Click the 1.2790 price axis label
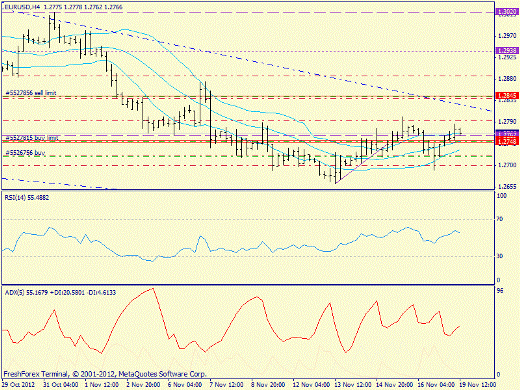 [507, 122]
